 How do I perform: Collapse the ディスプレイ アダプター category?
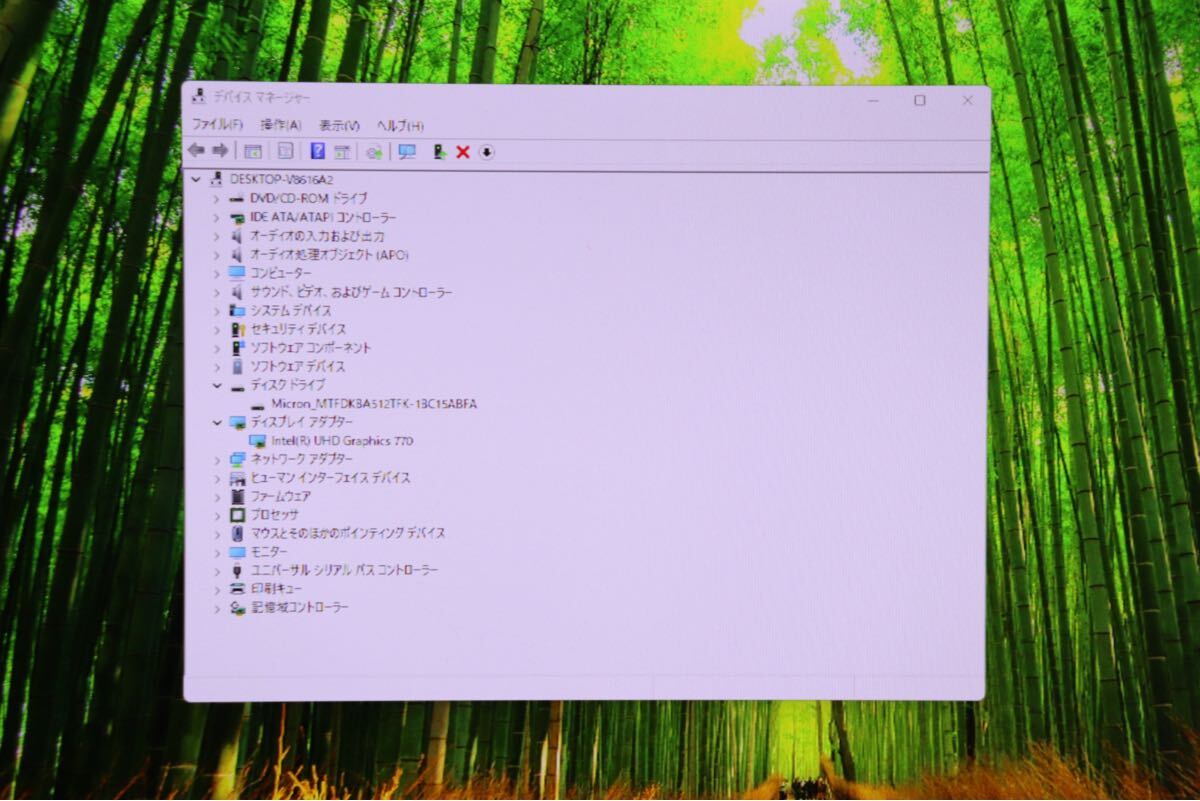click(217, 422)
